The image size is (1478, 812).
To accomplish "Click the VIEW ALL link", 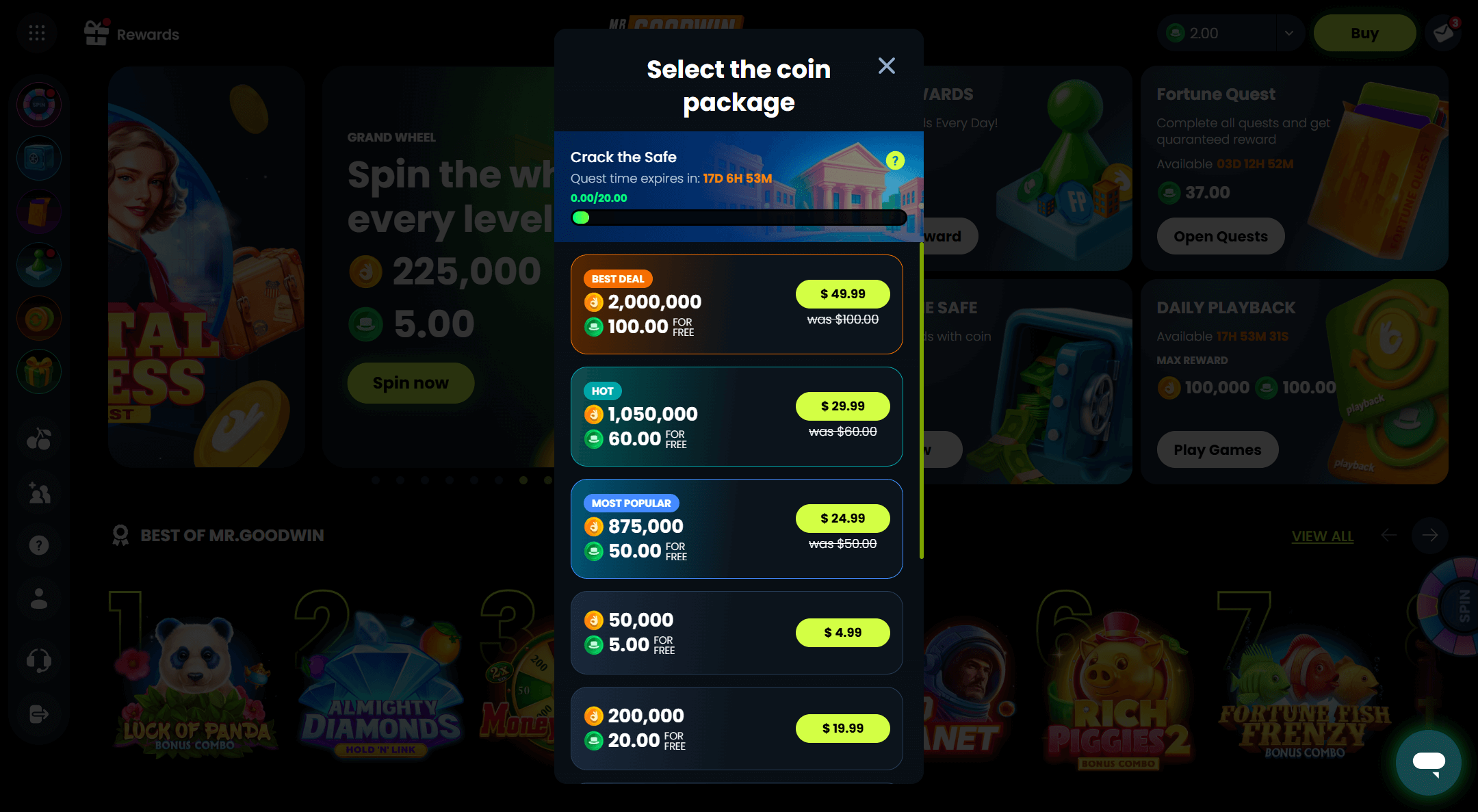I will click(1322, 536).
